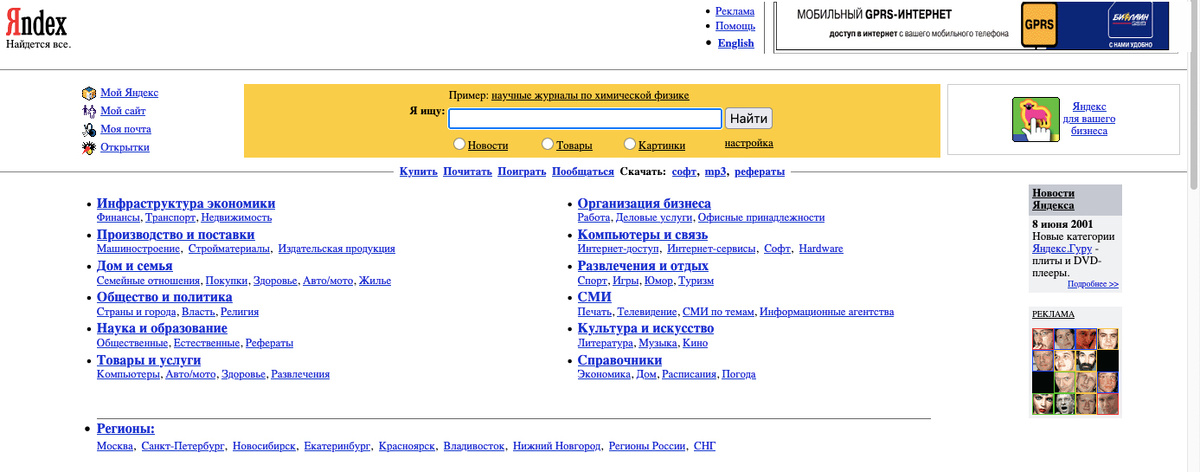Open Мой сайт link
1200x472 pixels.
pos(123,111)
